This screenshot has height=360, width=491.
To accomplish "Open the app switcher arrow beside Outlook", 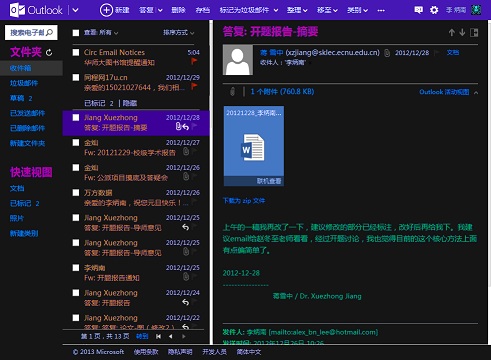I will (x=76, y=10).
